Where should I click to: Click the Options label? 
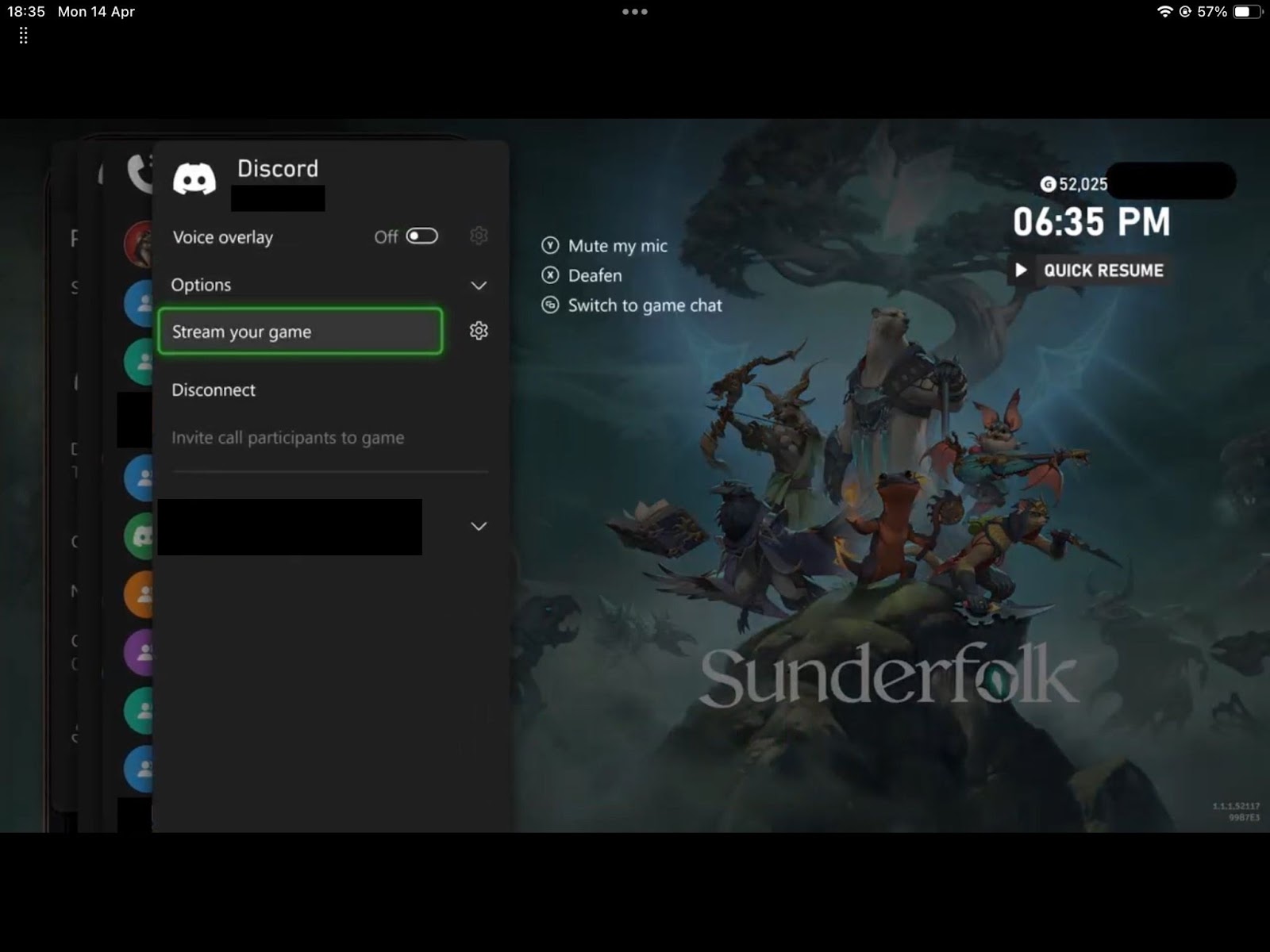click(201, 285)
